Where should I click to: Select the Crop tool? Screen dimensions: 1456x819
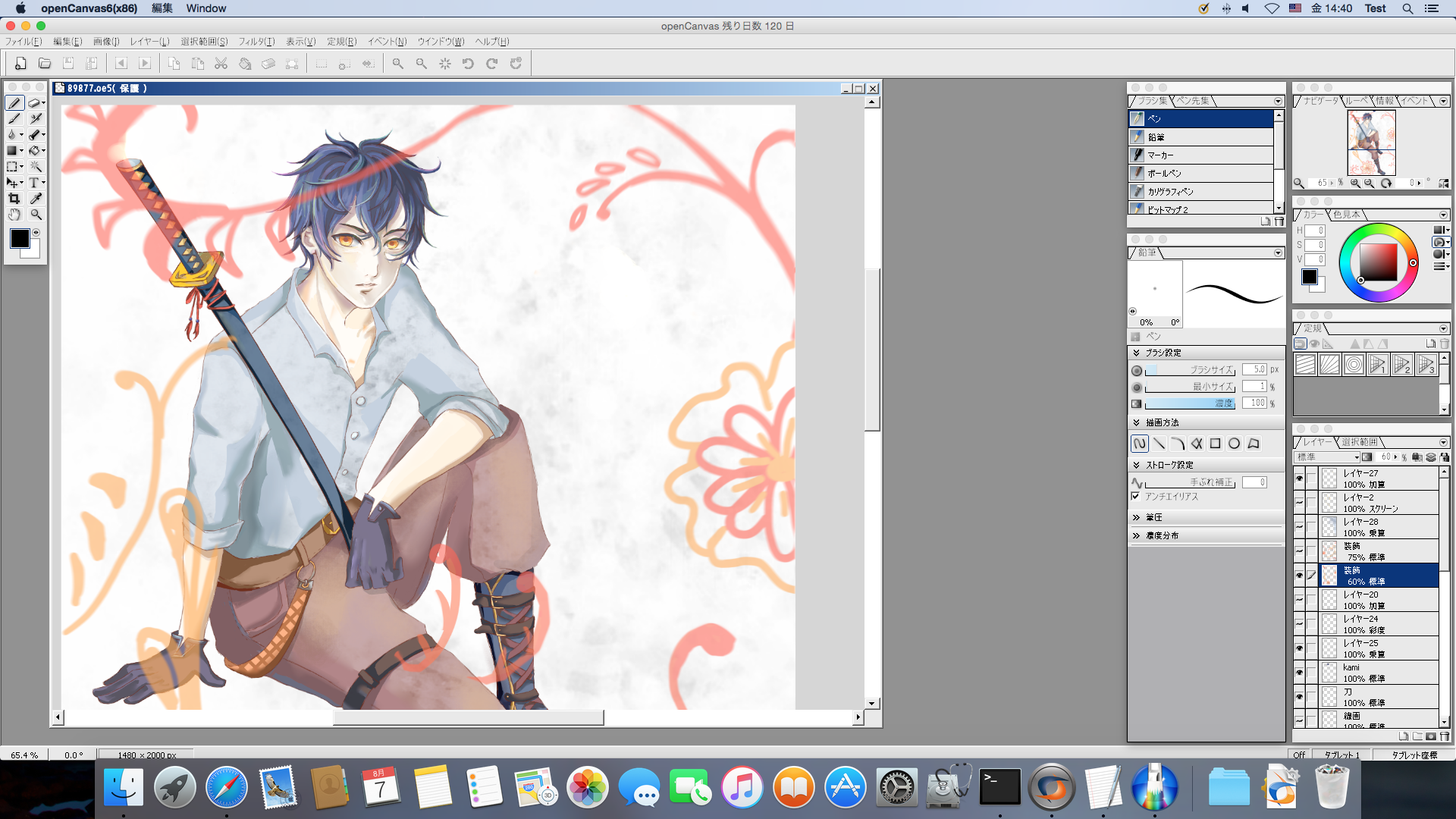pos(14,199)
